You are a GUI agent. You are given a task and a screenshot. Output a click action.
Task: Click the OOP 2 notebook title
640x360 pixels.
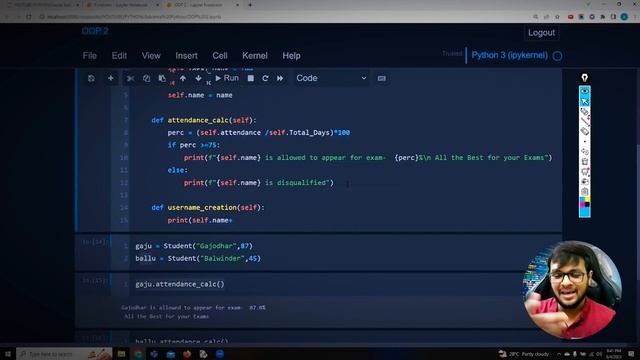pos(95,31)
